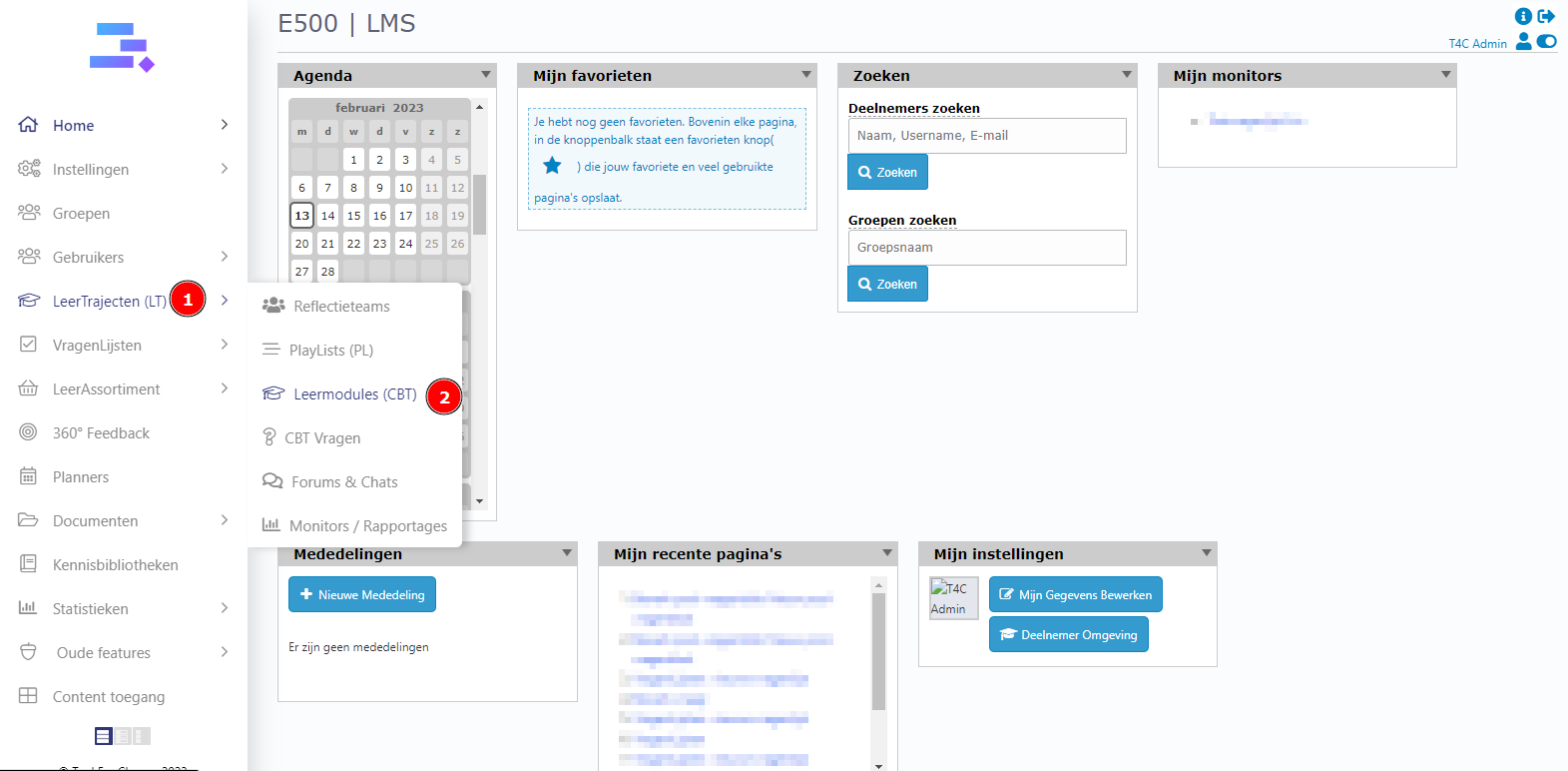Click the Kennisbibliotheken book icon
This screenshot has width=1568, height=771.
28,564
